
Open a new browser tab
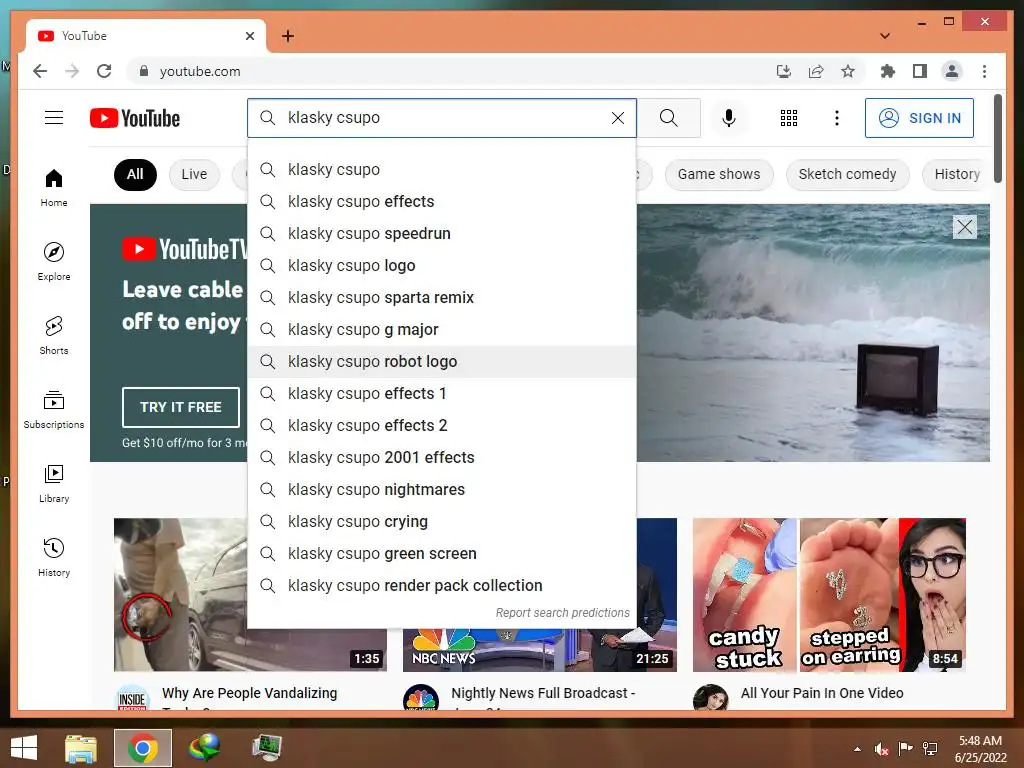(x=288, y=36)
